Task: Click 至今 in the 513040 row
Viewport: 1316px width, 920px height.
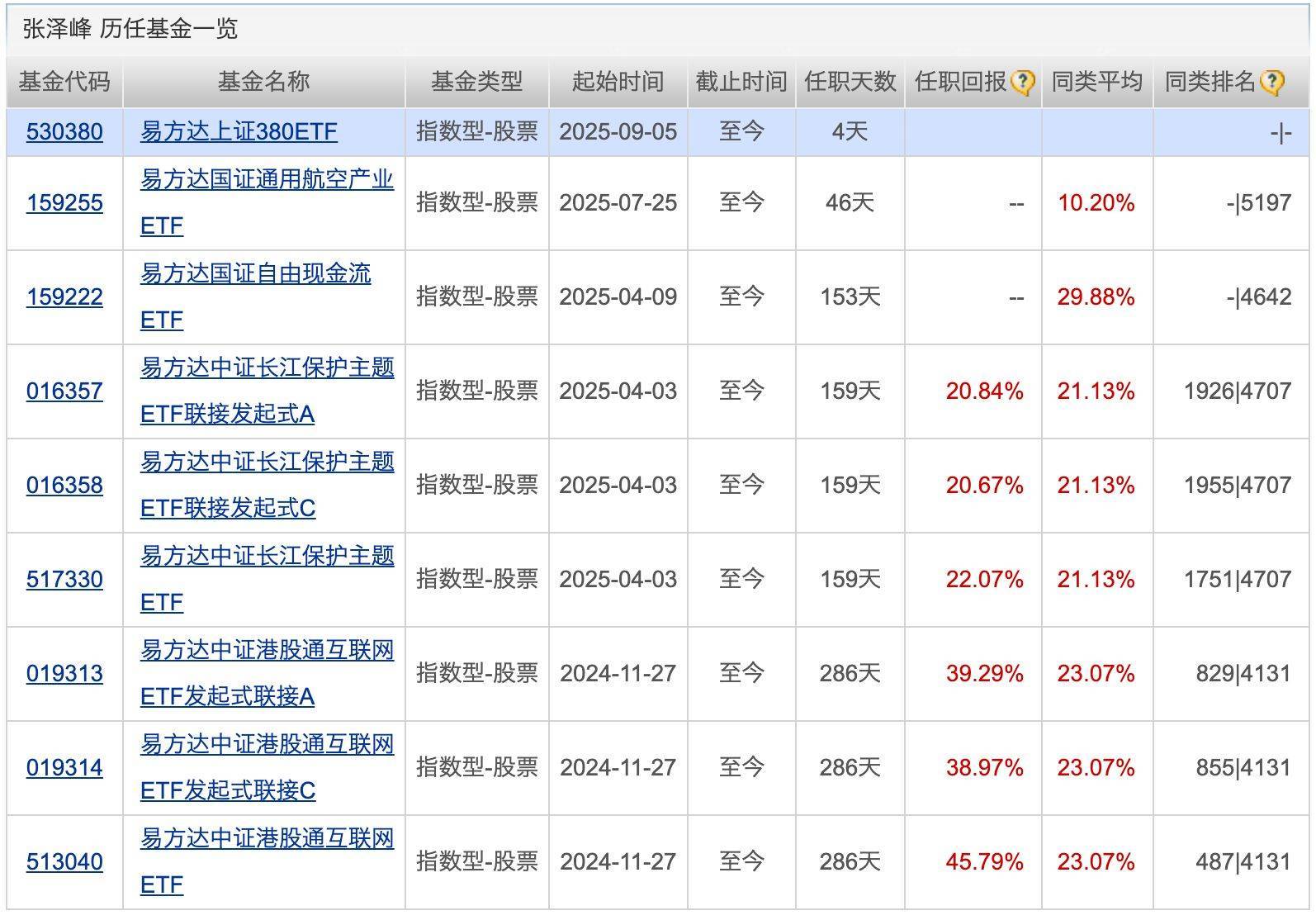Action: (741, 861)
